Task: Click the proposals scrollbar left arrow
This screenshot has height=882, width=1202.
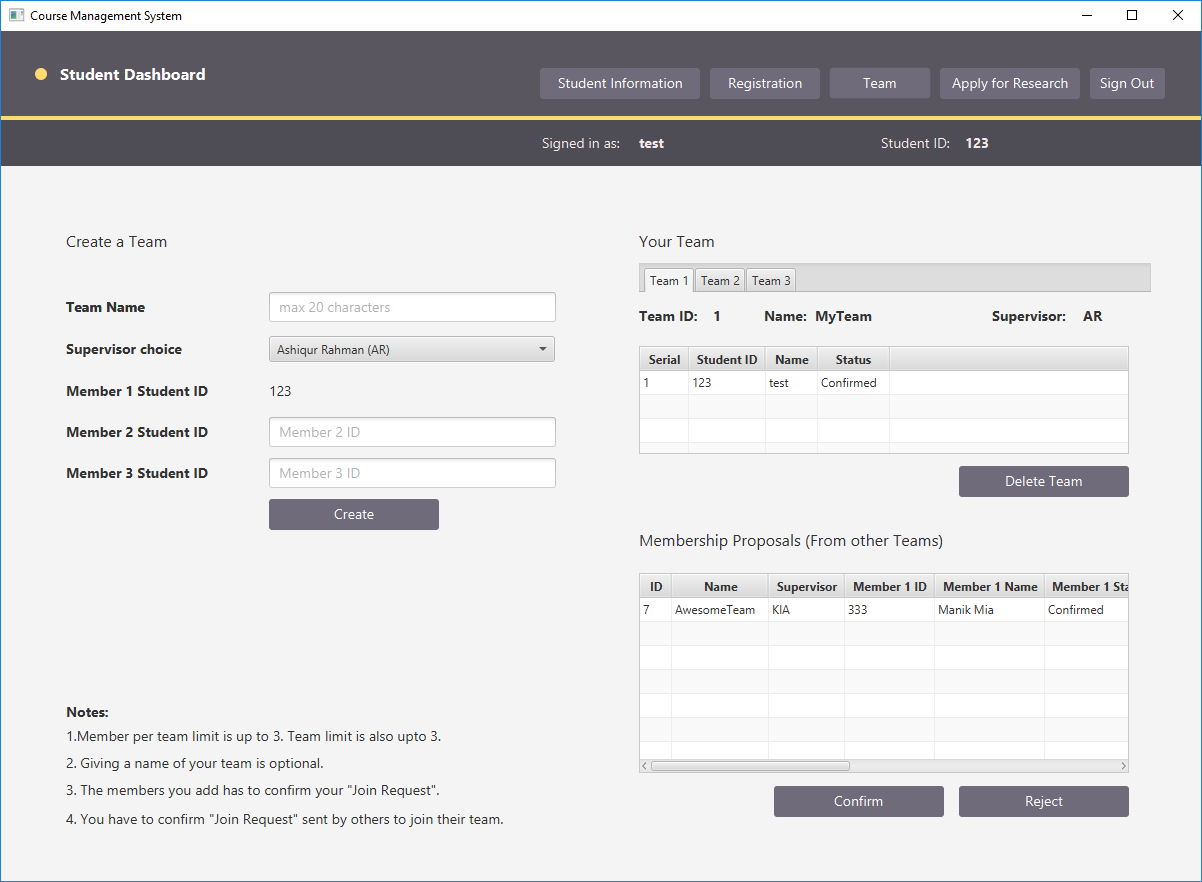Action: tap(645, 766)
